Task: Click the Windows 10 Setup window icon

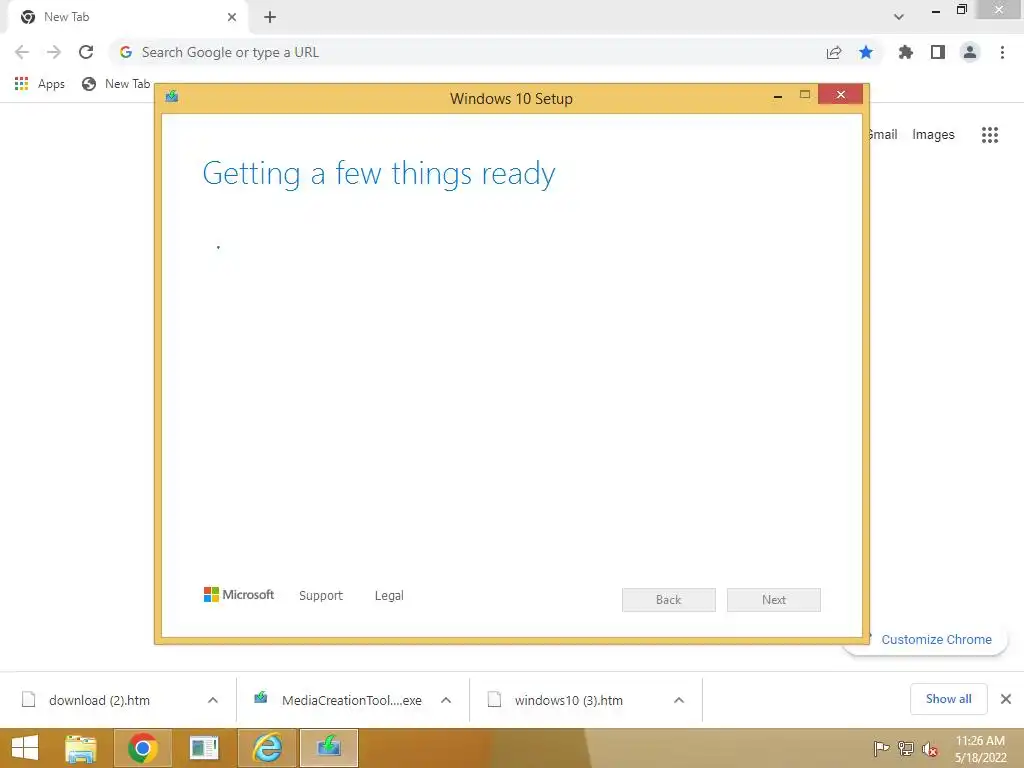Action: [172, 97]
